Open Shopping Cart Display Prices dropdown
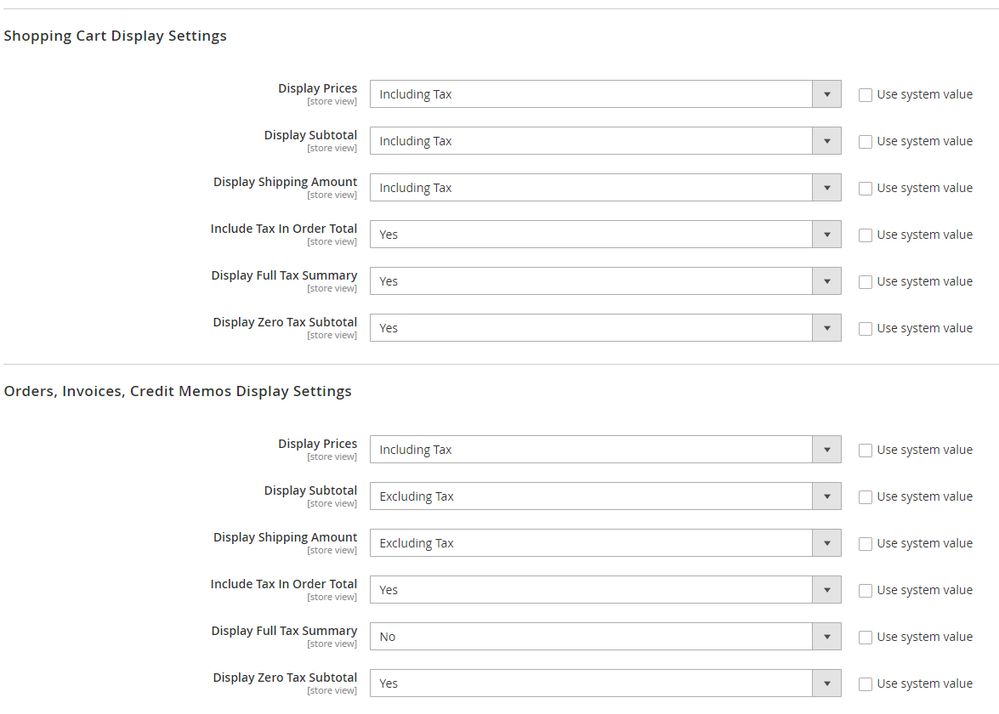Image resolution: width=999 pixels, height=714 pixels. coord(605,95)
